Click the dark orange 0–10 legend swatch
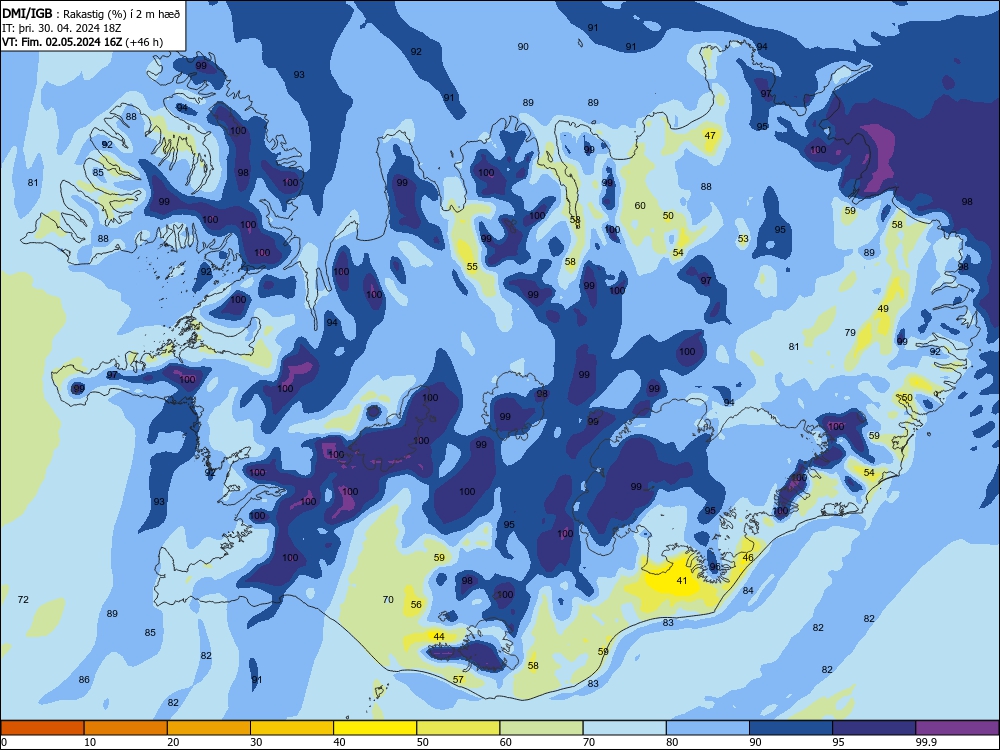Image resolution: width=1000 pixels, height=750 pixels. pos(42,728)
